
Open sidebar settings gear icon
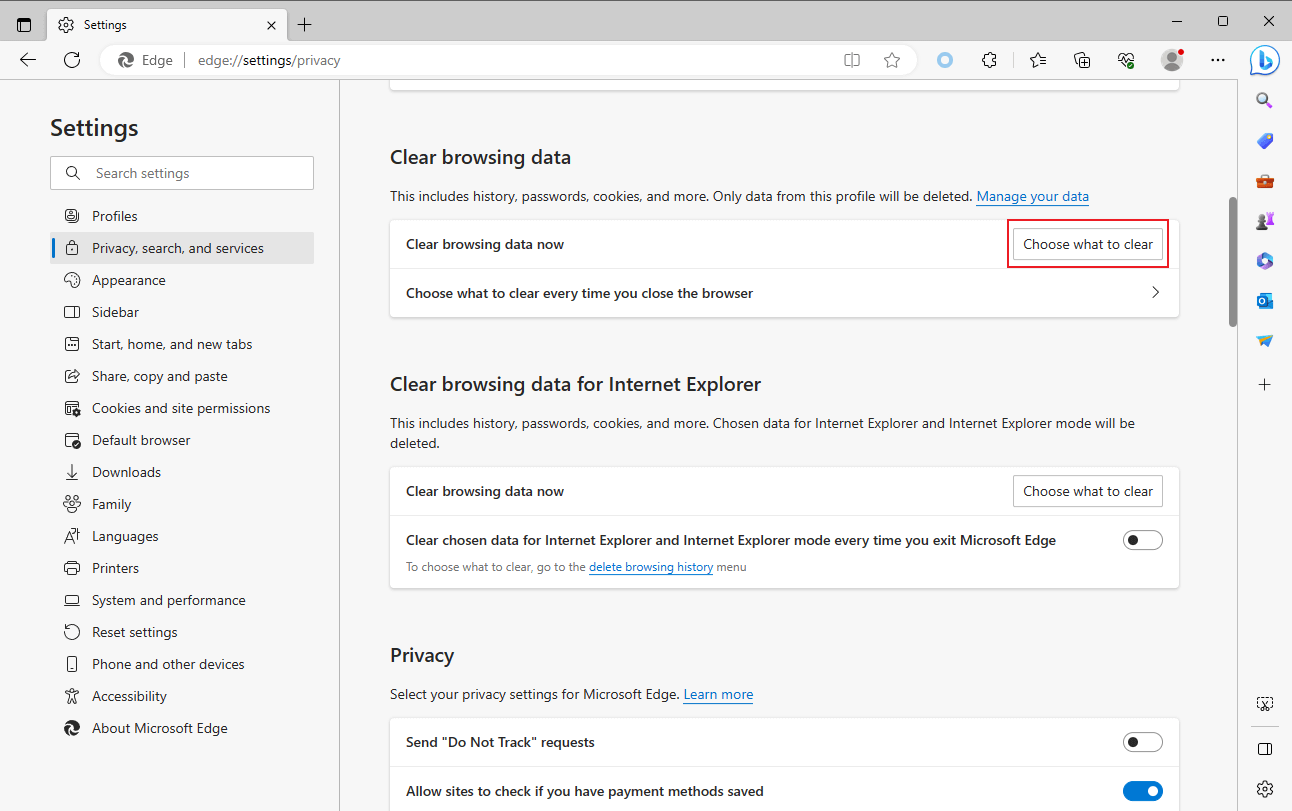tap(1265, 789)
